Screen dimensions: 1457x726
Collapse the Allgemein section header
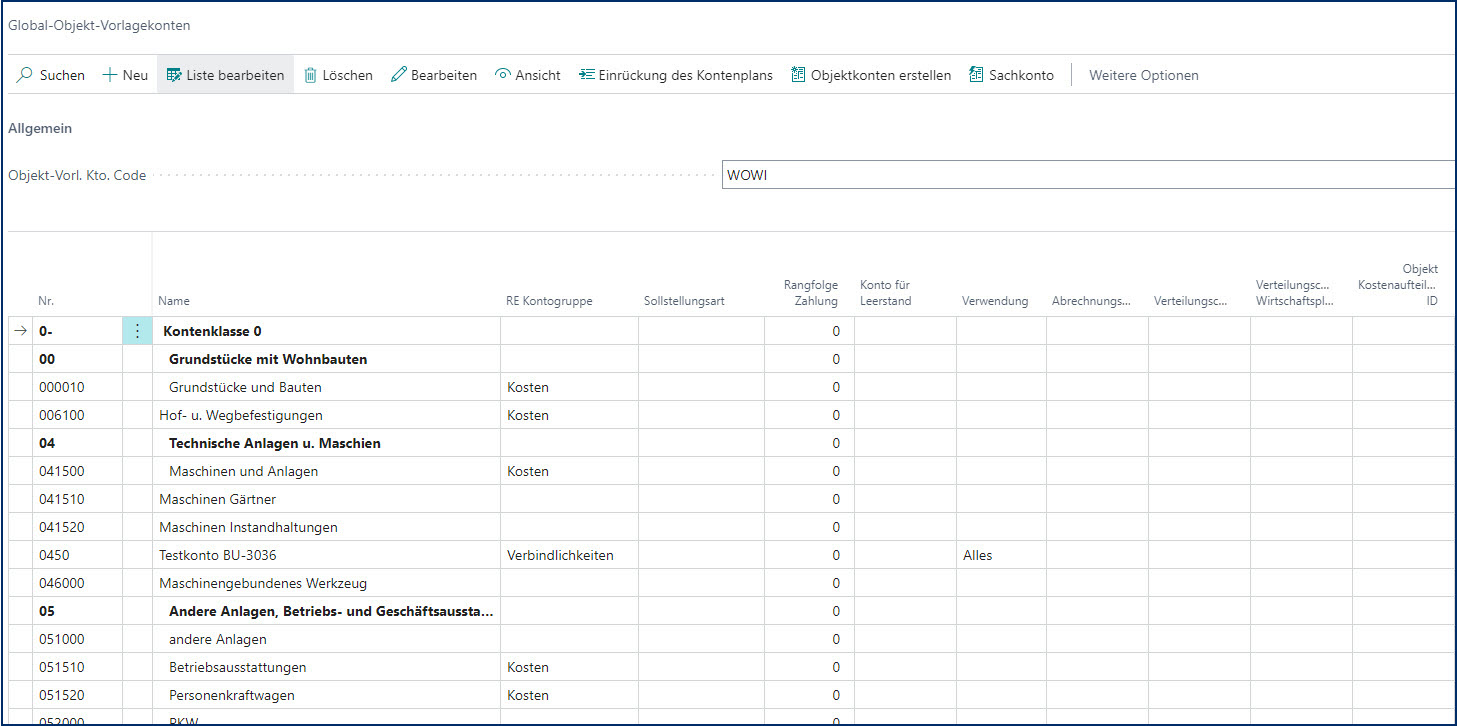[40, 129]
